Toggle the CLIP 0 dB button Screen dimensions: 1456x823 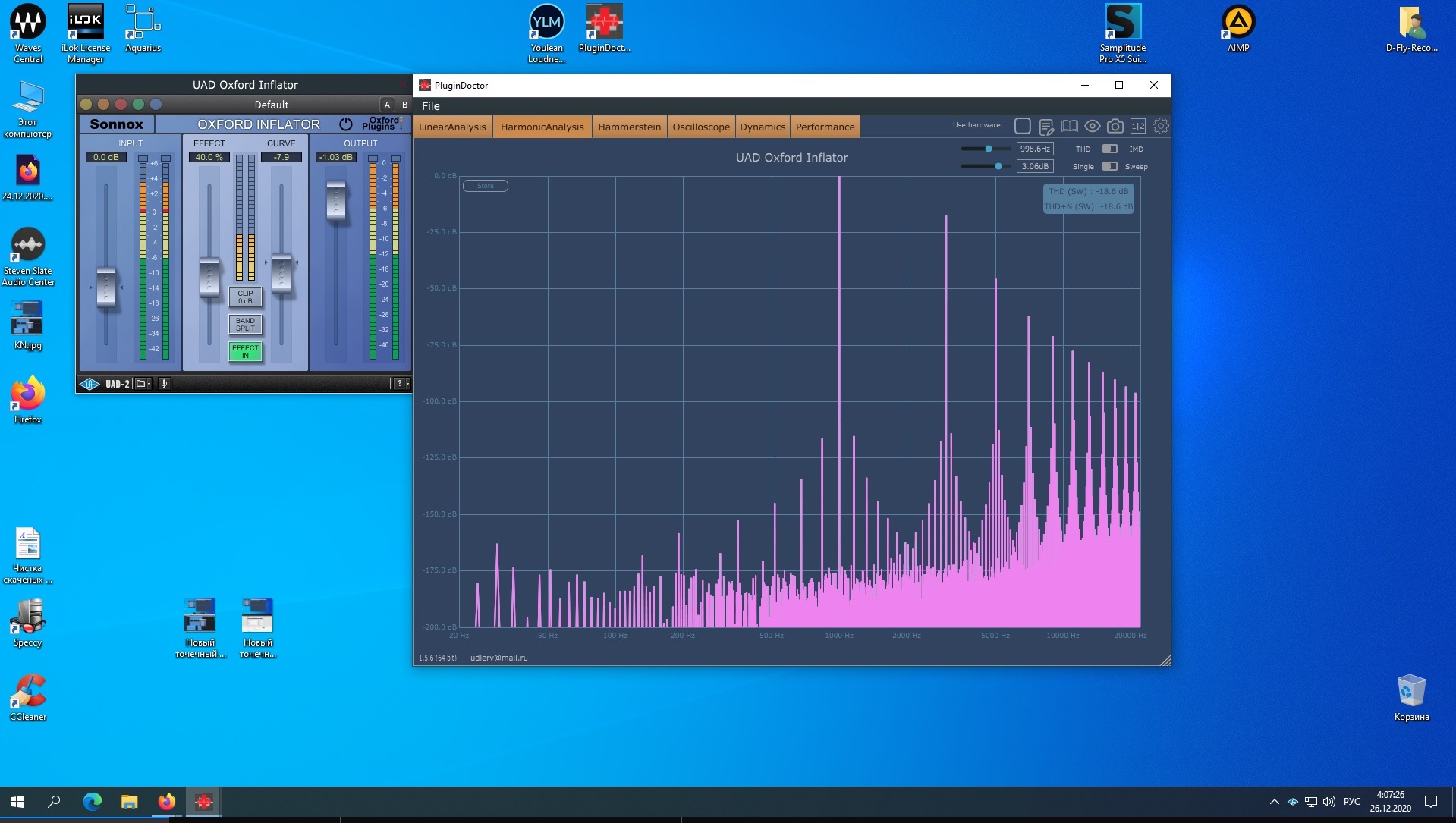pyautogui.click(x=245, y=297)
